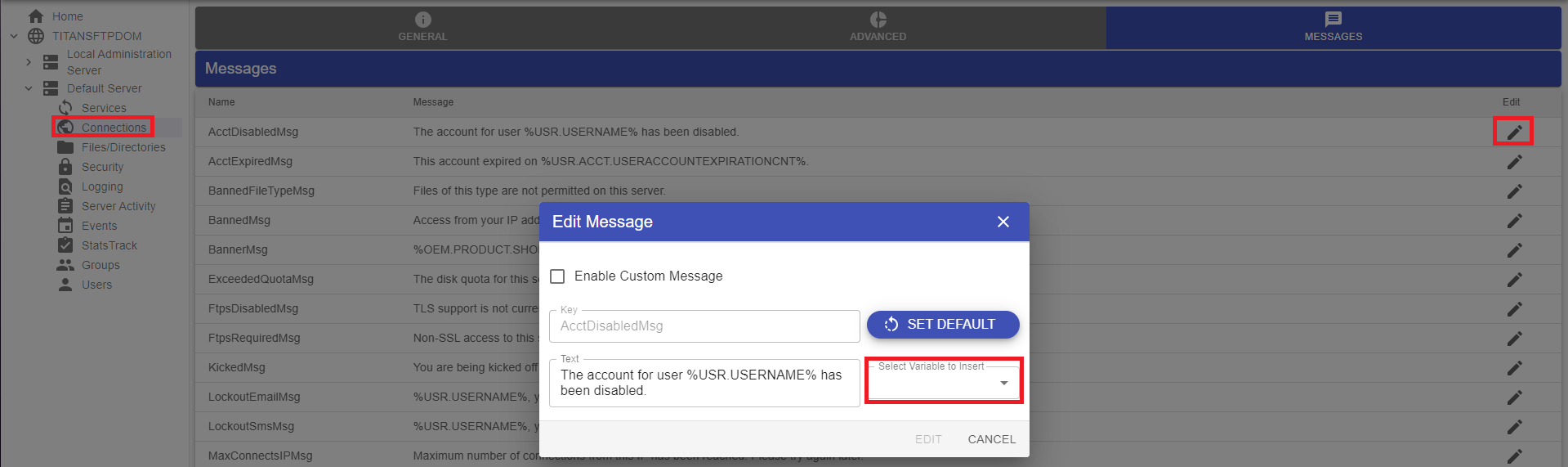This screenshot has height=467, width=1568.
Task: Click CANCEL in Edit Message dialog
Action: (x=991, y=439)
